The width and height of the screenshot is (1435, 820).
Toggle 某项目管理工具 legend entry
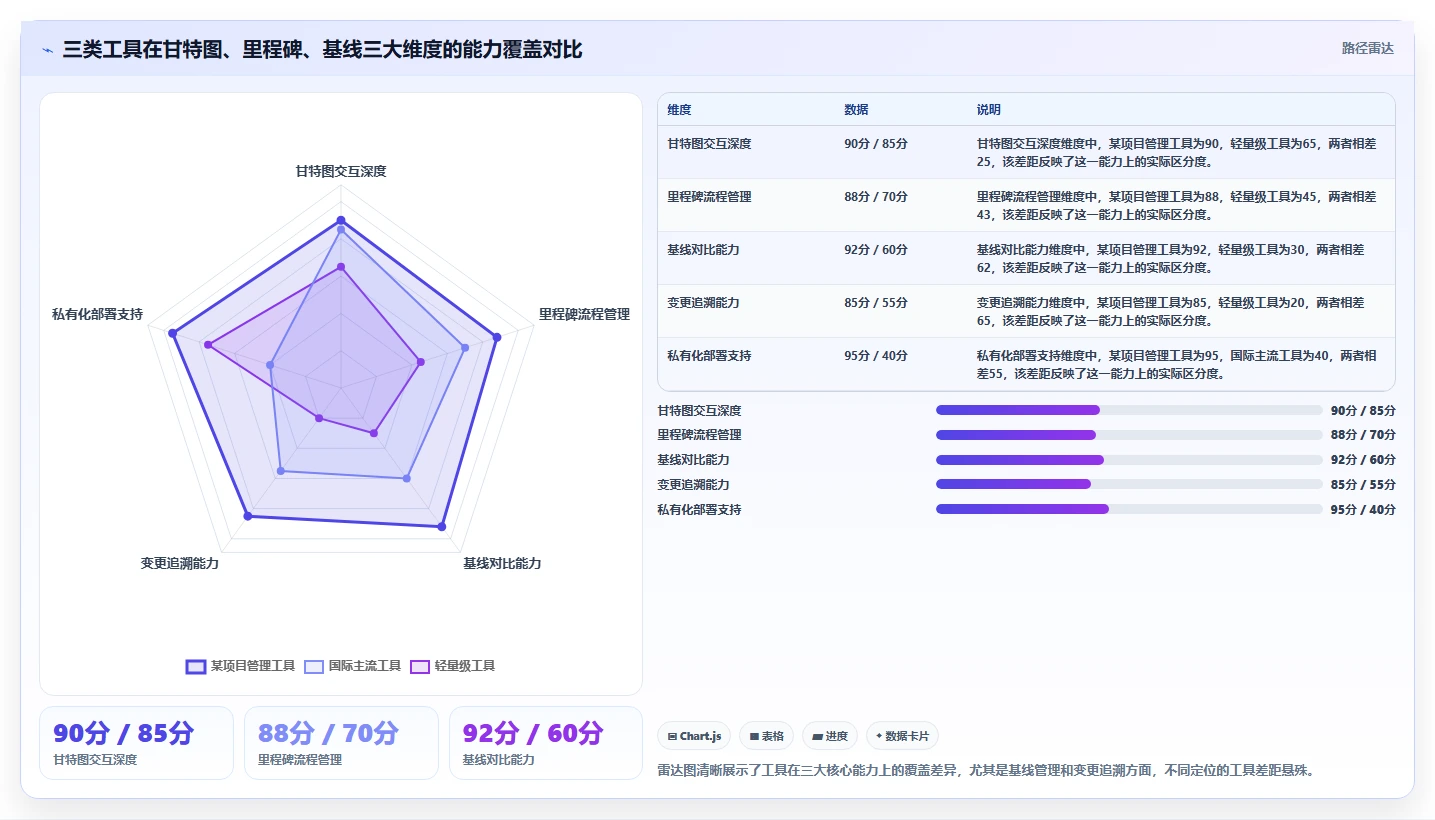tap(241, 666)
